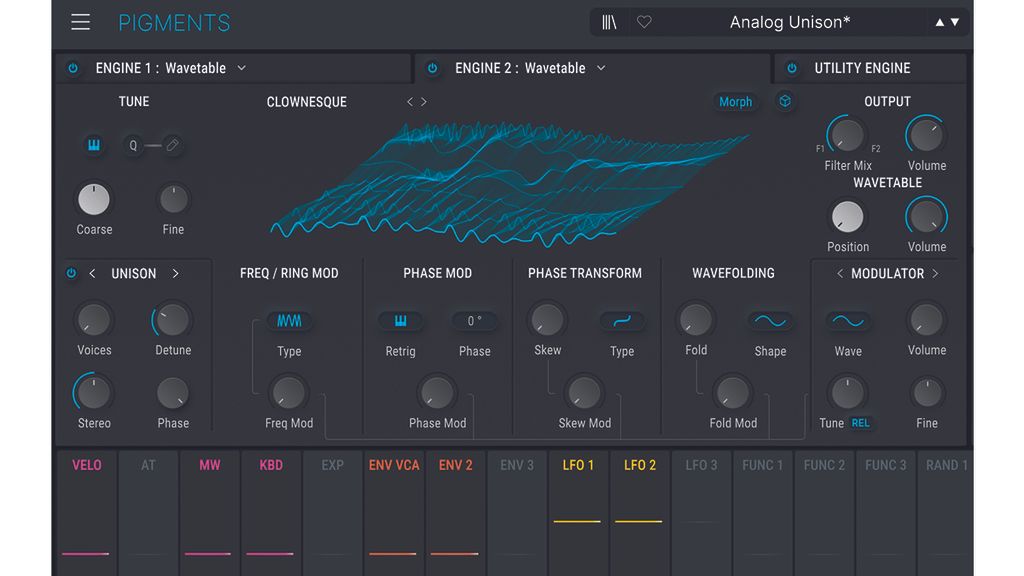
Task: Click the Wave icon in the Modulator panel
Action: click(847, 321)
